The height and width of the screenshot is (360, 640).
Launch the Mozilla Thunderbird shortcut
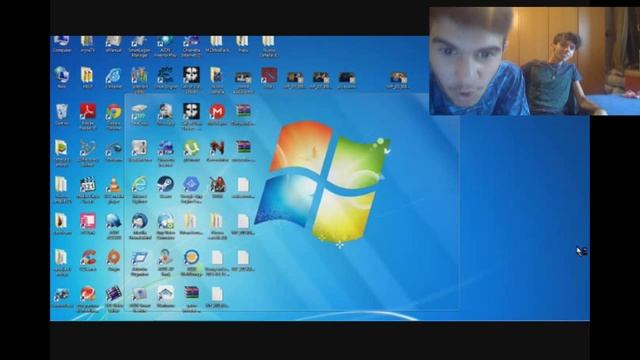pyautogui.click(x=140, y=226)
